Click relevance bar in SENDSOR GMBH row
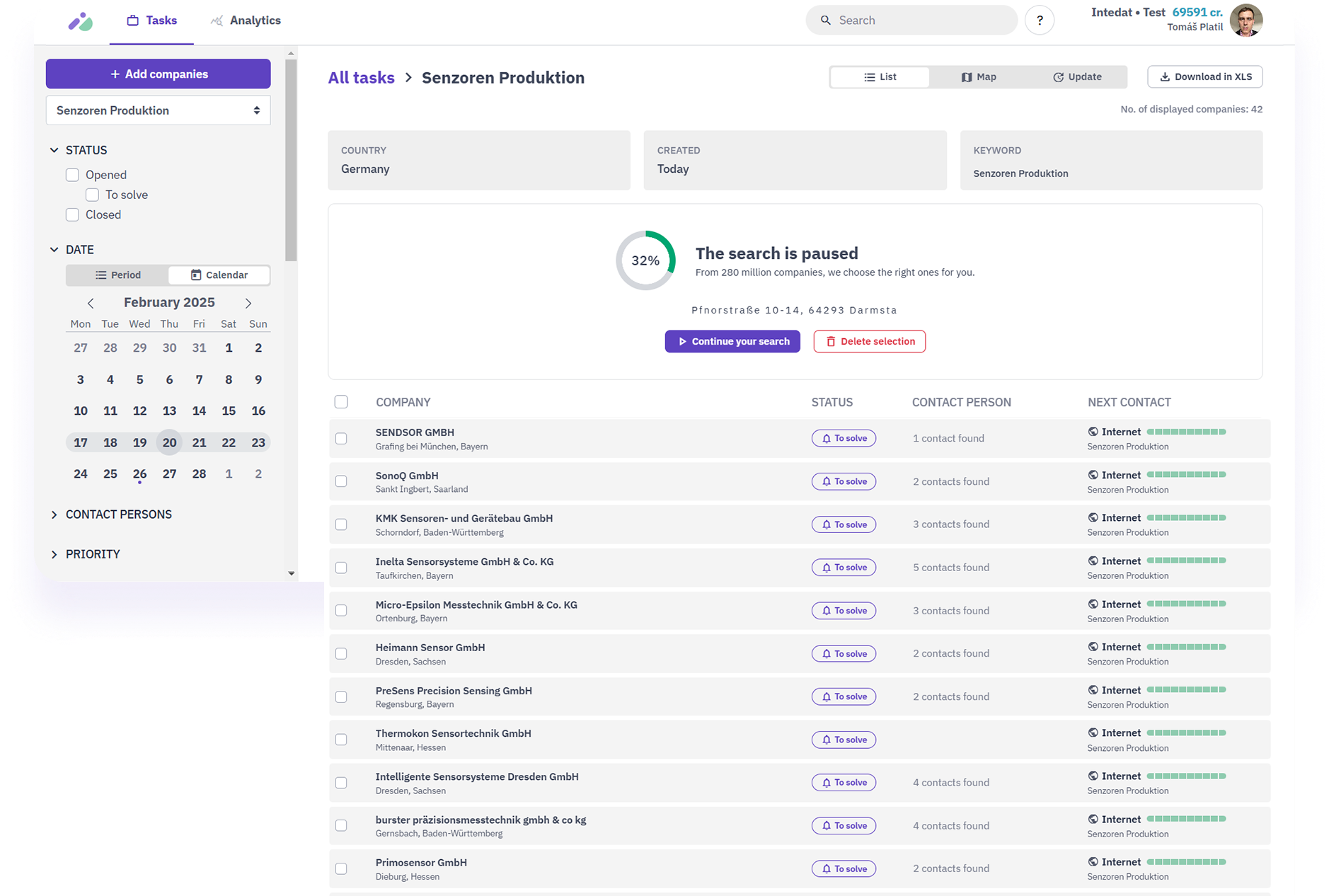Image resolution: width=1329 pixels, height=896 pixels. (x=1186, y=432)
